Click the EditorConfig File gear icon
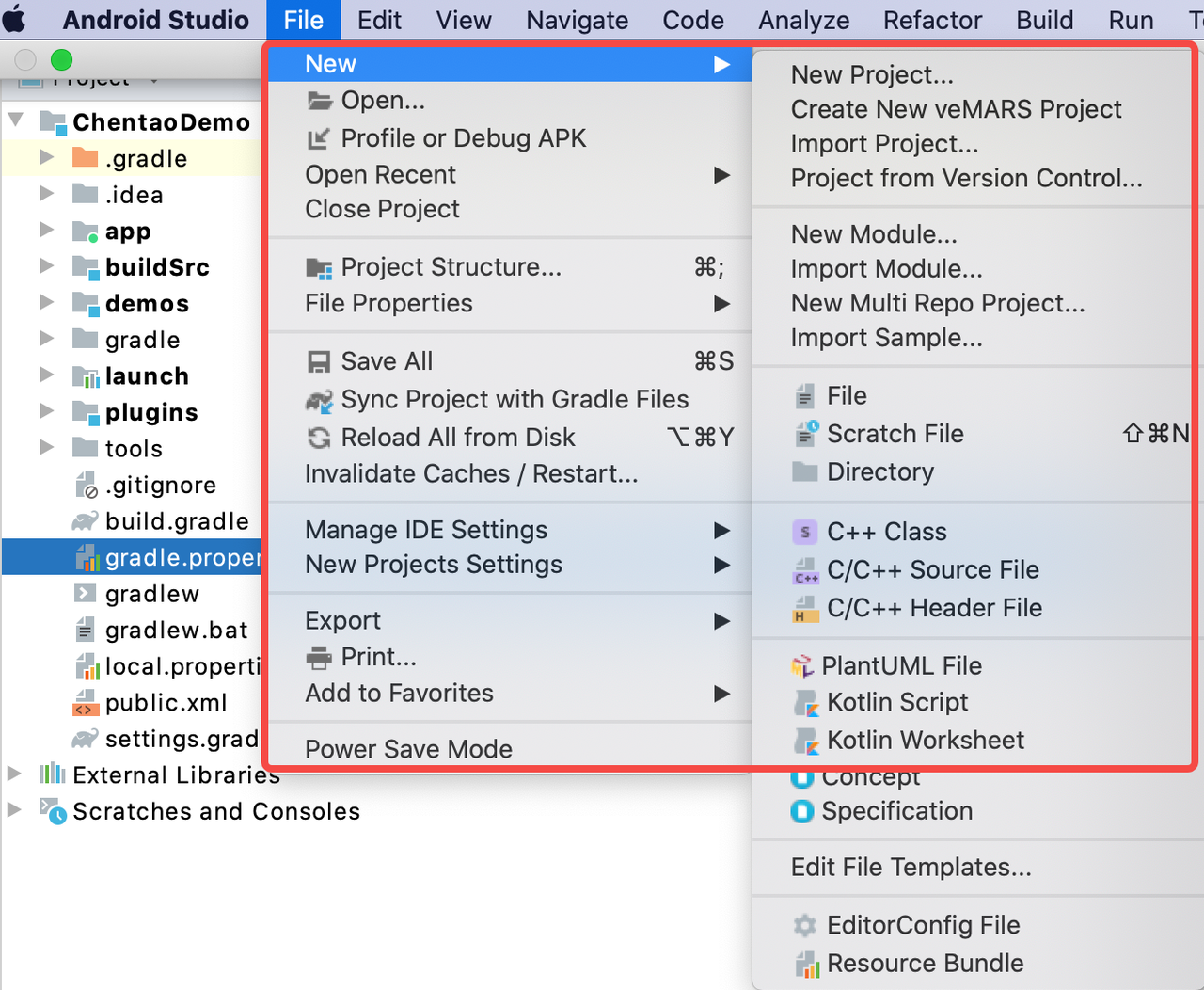The width and height of the screenshot is (1204, 990). pos(804,926)
